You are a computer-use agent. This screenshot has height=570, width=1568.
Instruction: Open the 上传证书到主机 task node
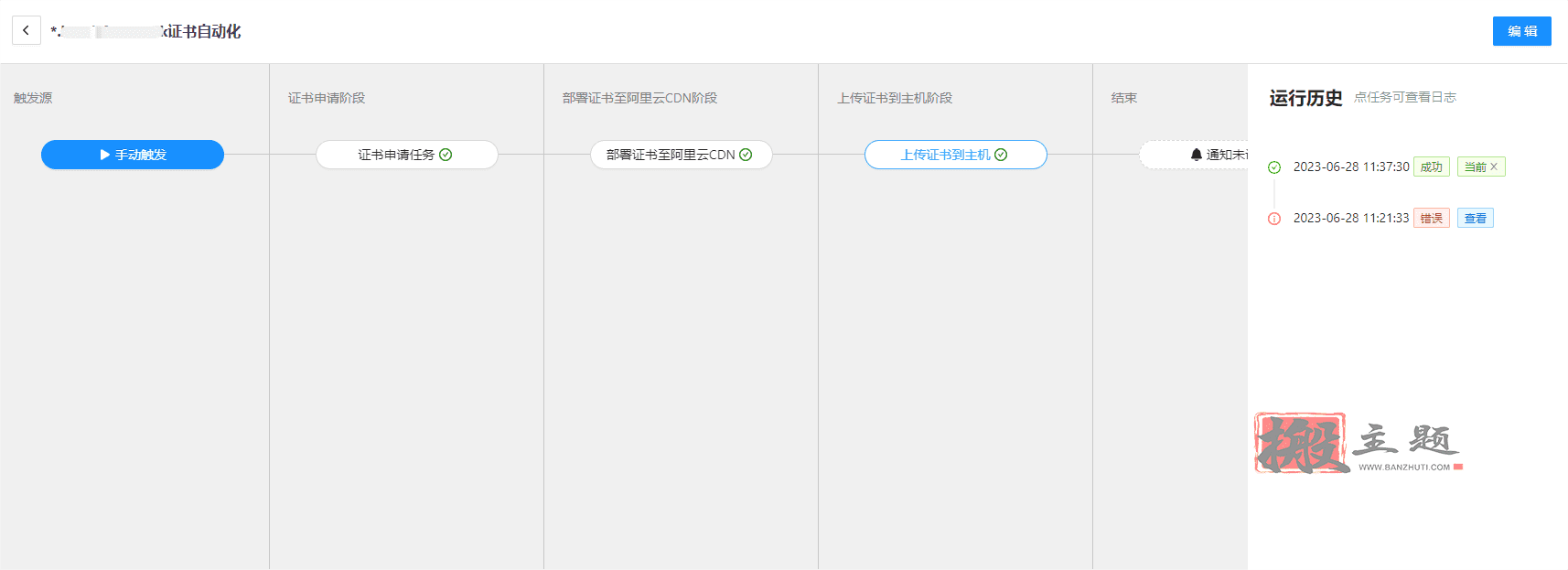point(956,155)
